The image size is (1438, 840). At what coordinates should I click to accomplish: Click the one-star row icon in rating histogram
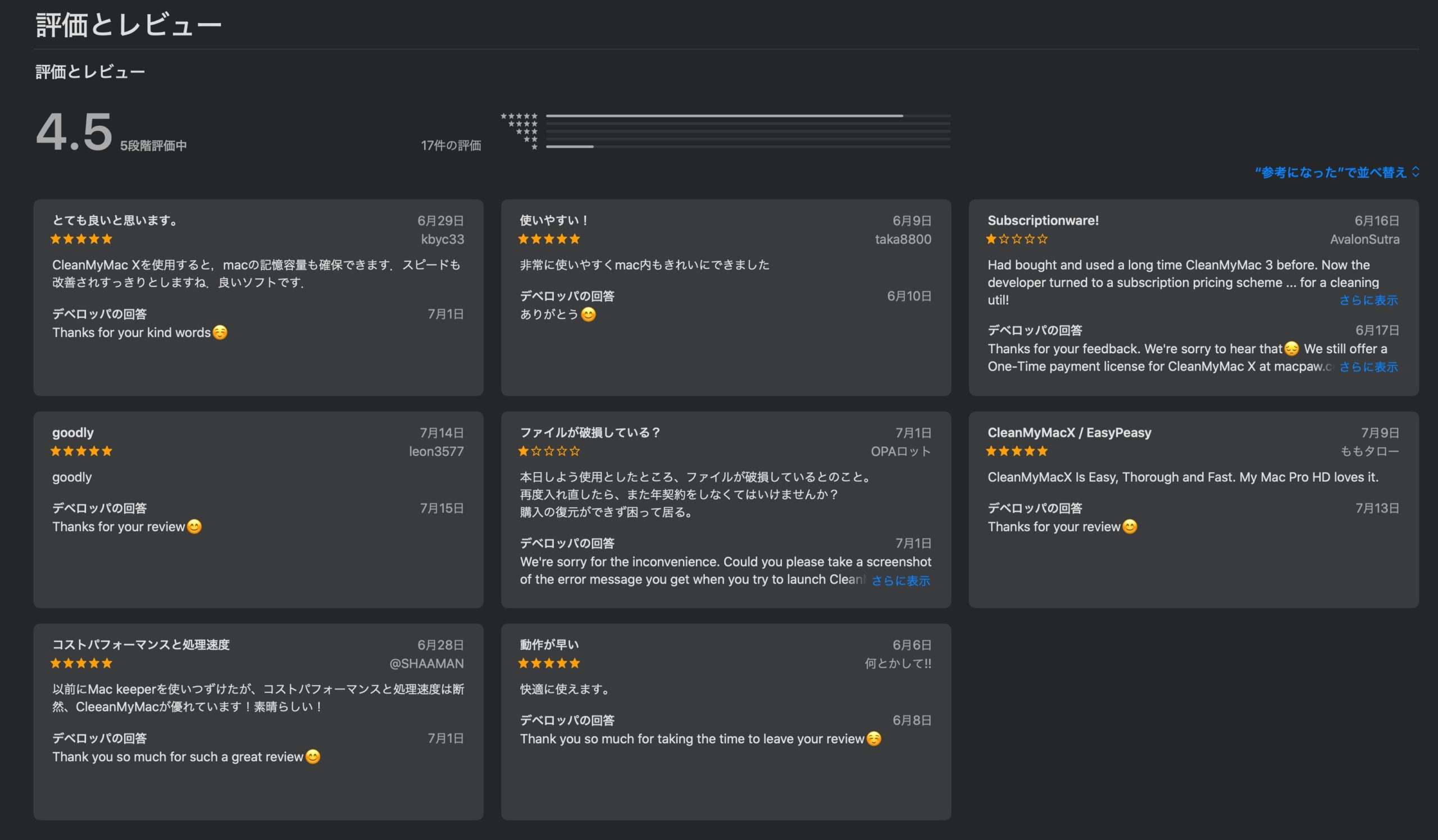pos(534,147)
